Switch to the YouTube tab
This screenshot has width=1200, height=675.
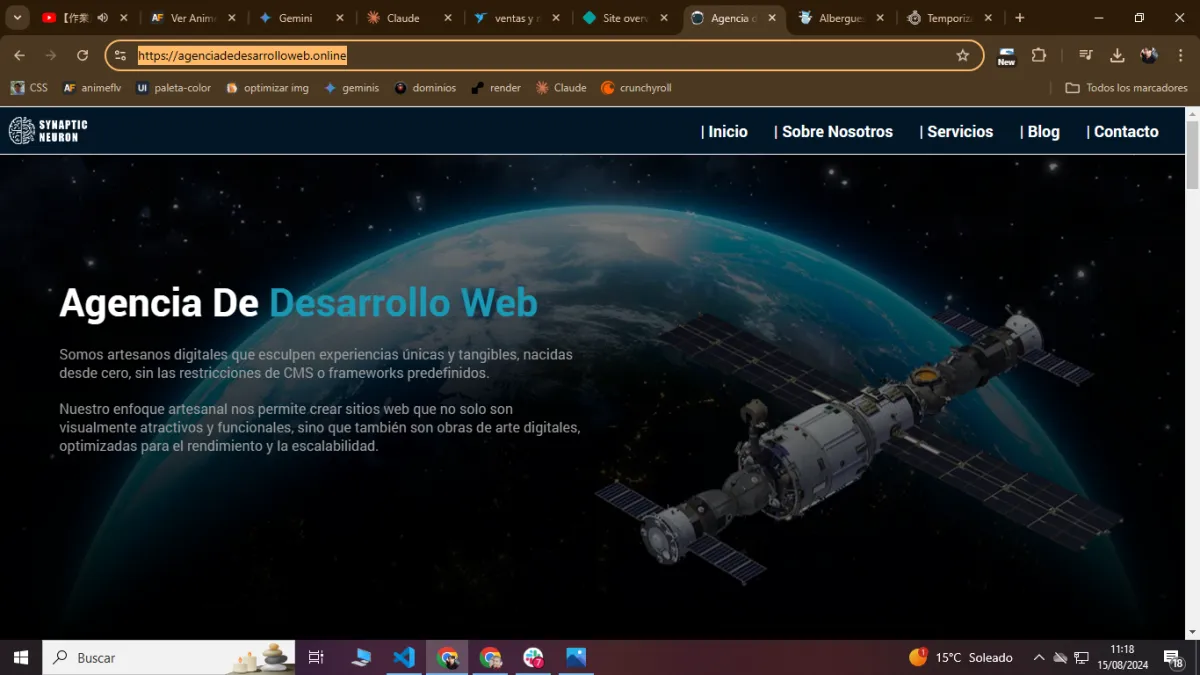pos(84,18)
